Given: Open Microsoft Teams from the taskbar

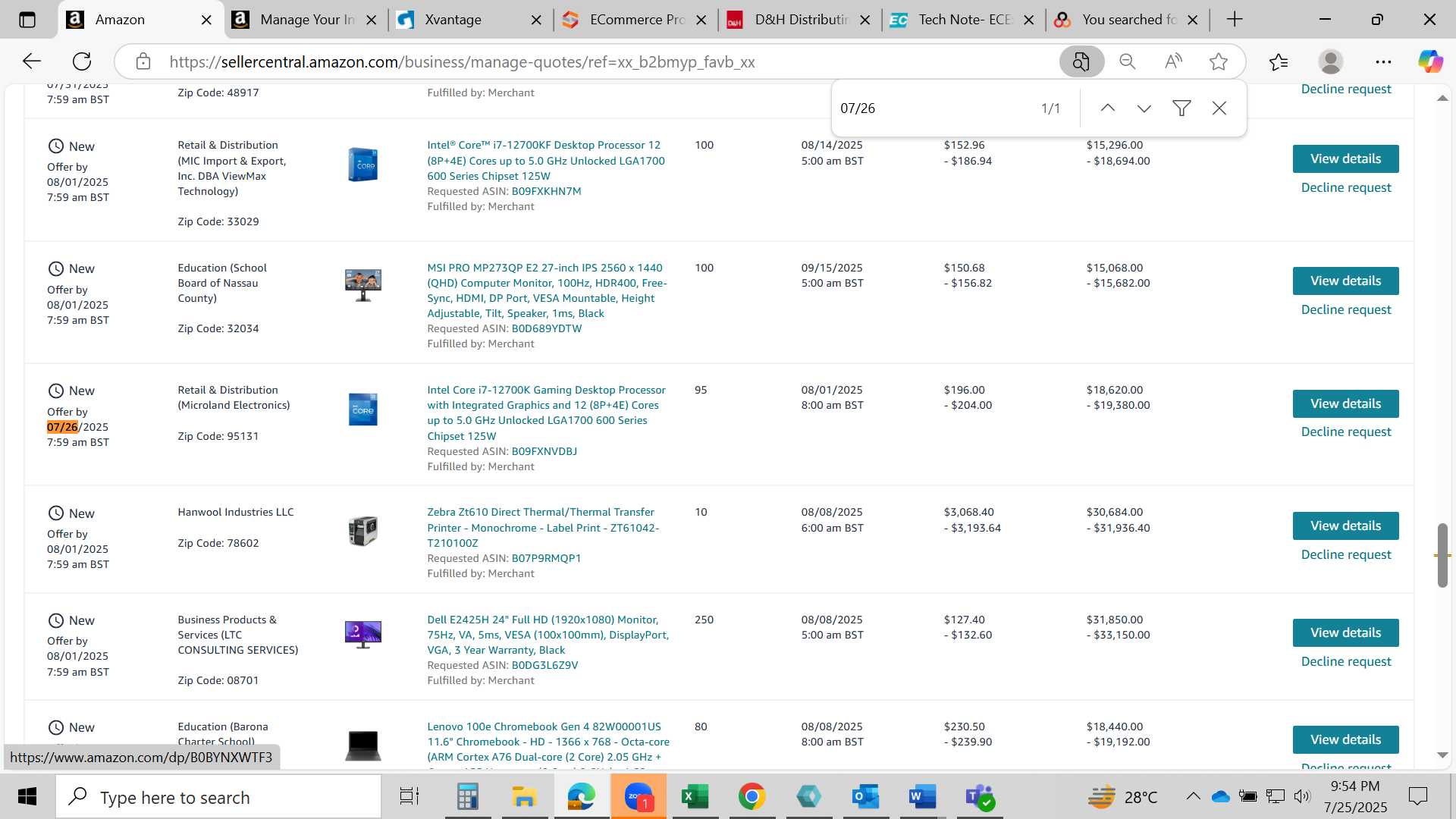Looking at the screenshot, I should coord(980,797).
